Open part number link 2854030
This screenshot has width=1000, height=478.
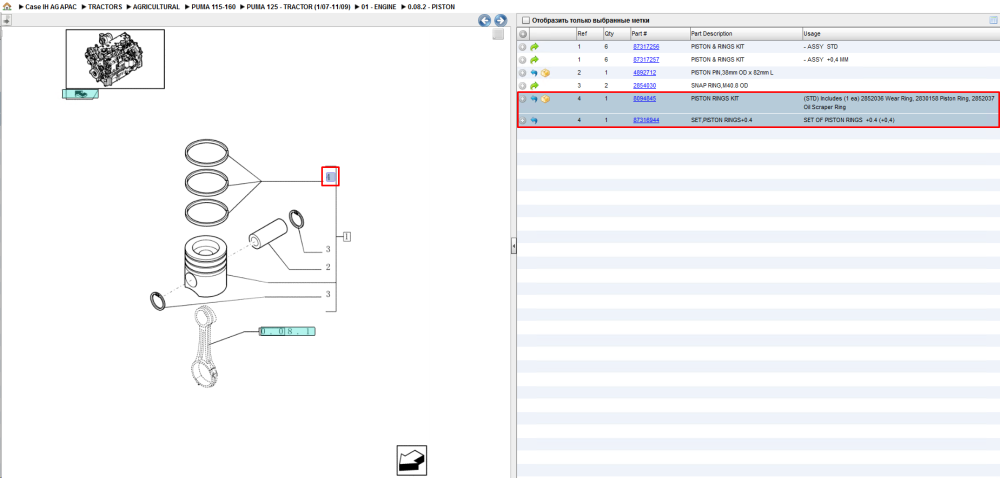(x=644, y=85)
